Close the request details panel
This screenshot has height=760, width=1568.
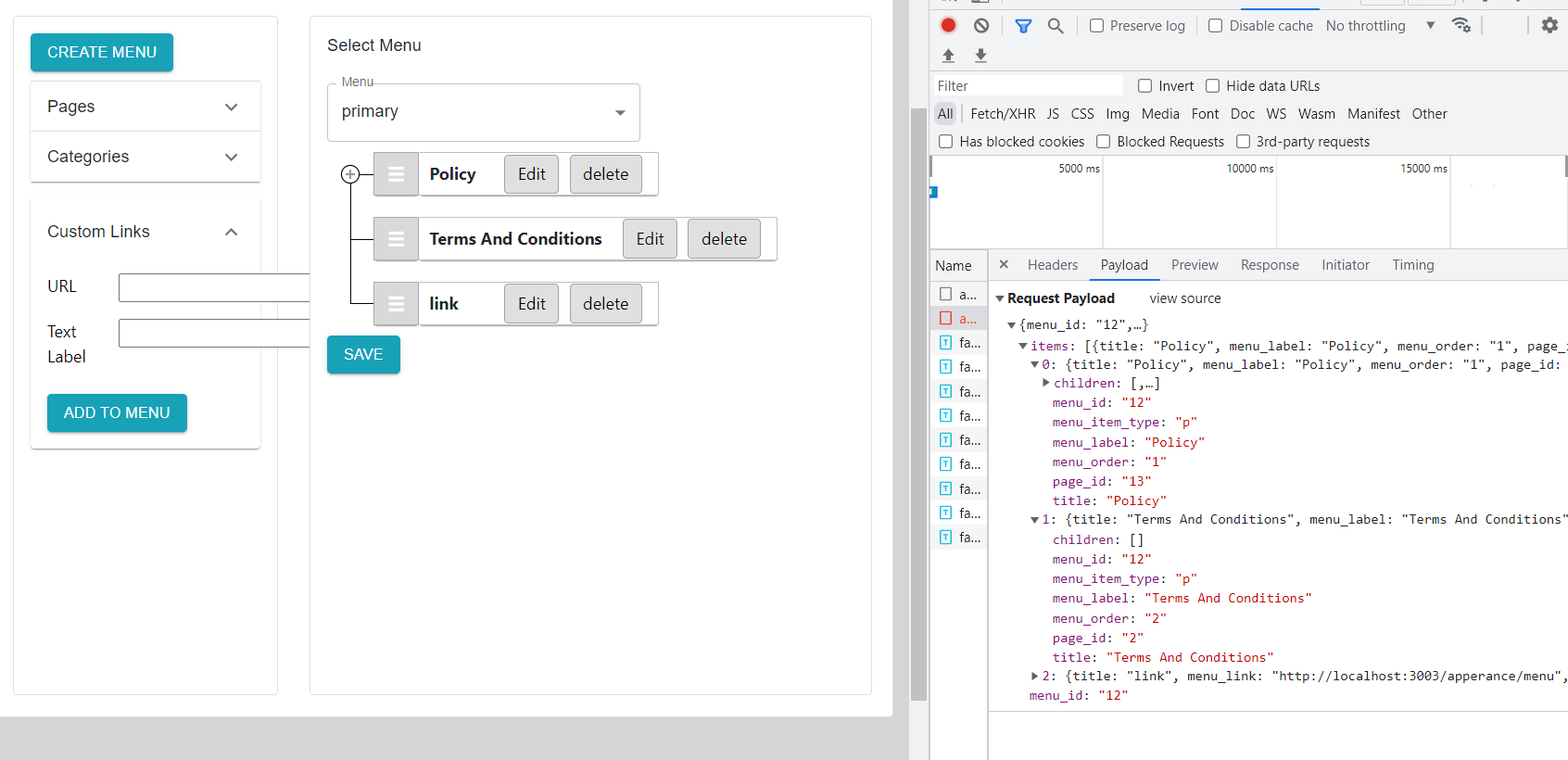tap(1004, 264)
